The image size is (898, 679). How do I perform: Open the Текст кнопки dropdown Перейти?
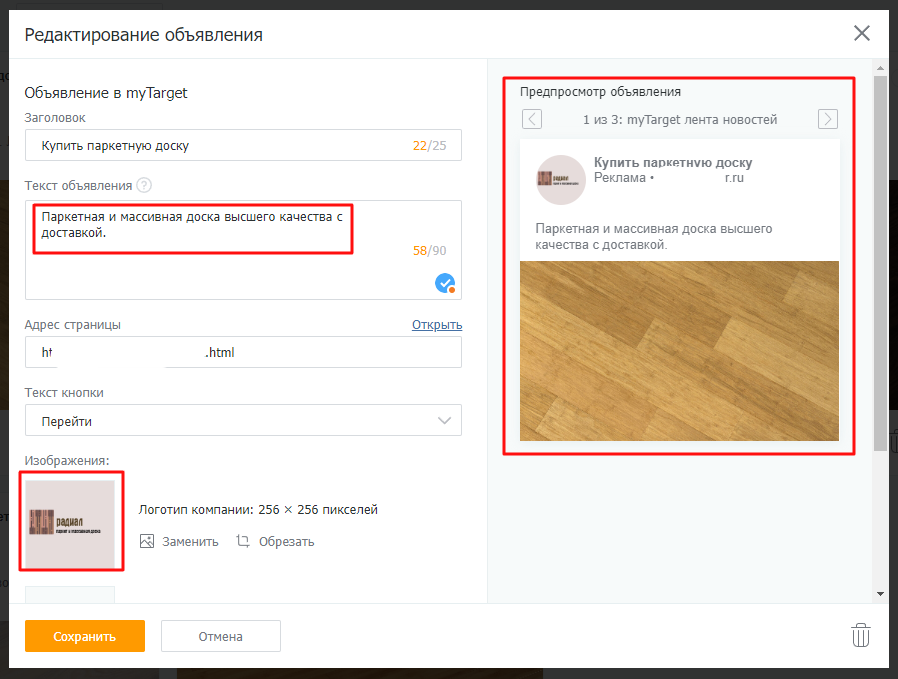243,421
